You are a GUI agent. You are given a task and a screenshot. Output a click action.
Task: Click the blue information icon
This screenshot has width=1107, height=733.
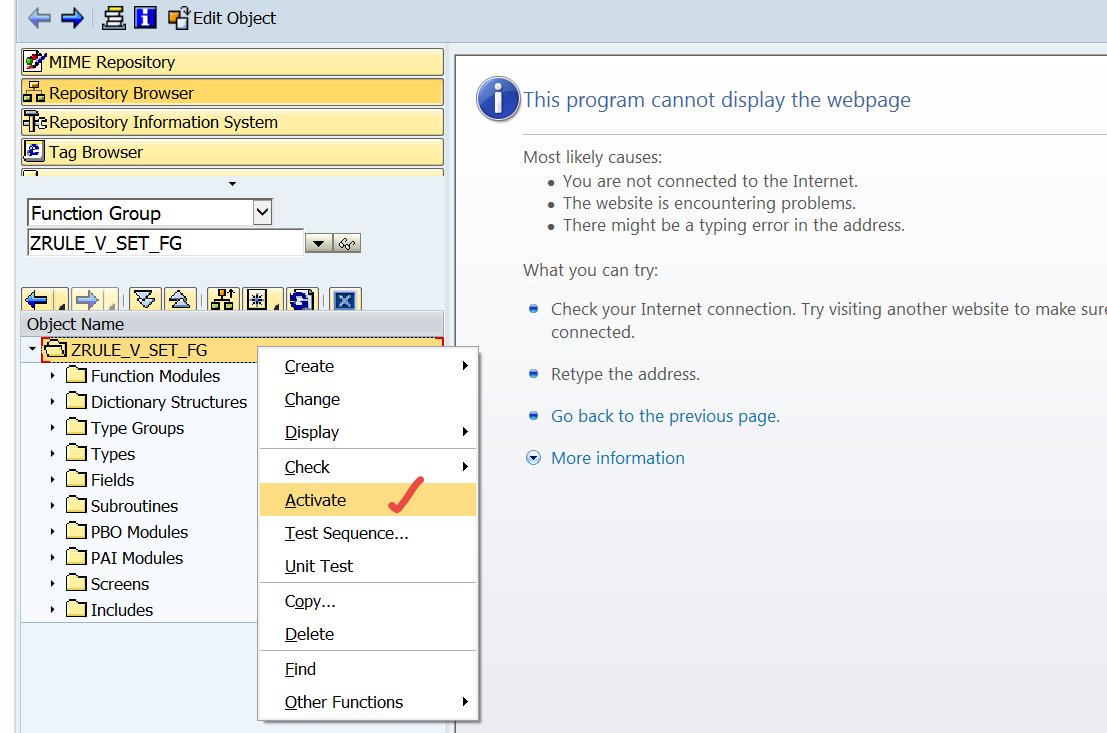pos(145,18)
